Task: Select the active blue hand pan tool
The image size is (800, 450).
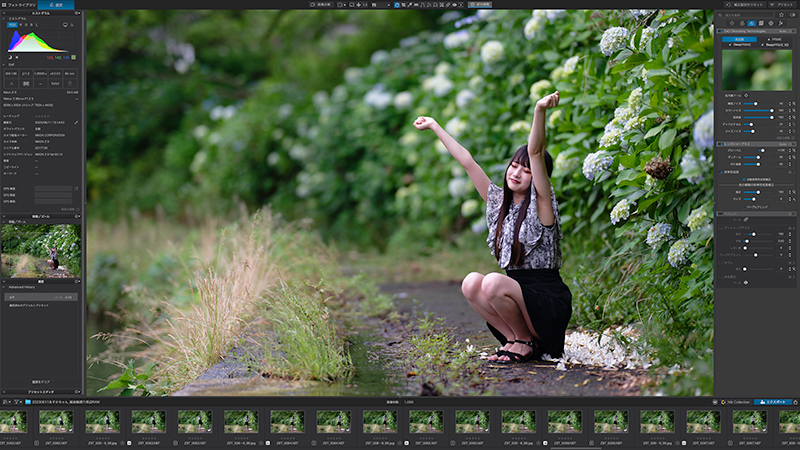Action: click(397, 5)
